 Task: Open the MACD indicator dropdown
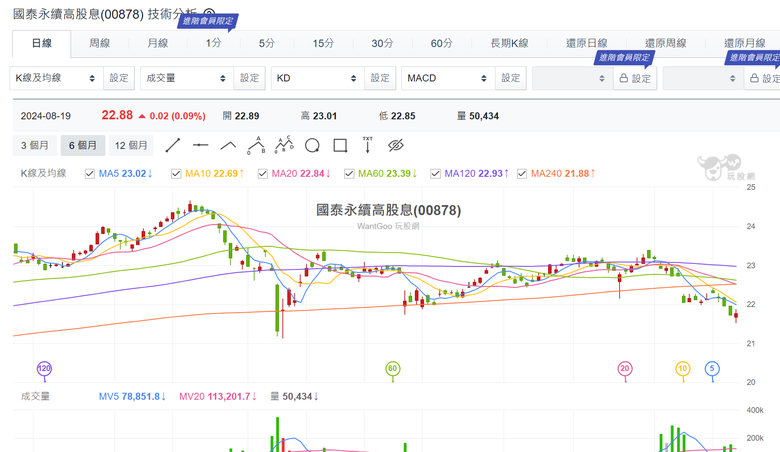coord(448,78)
